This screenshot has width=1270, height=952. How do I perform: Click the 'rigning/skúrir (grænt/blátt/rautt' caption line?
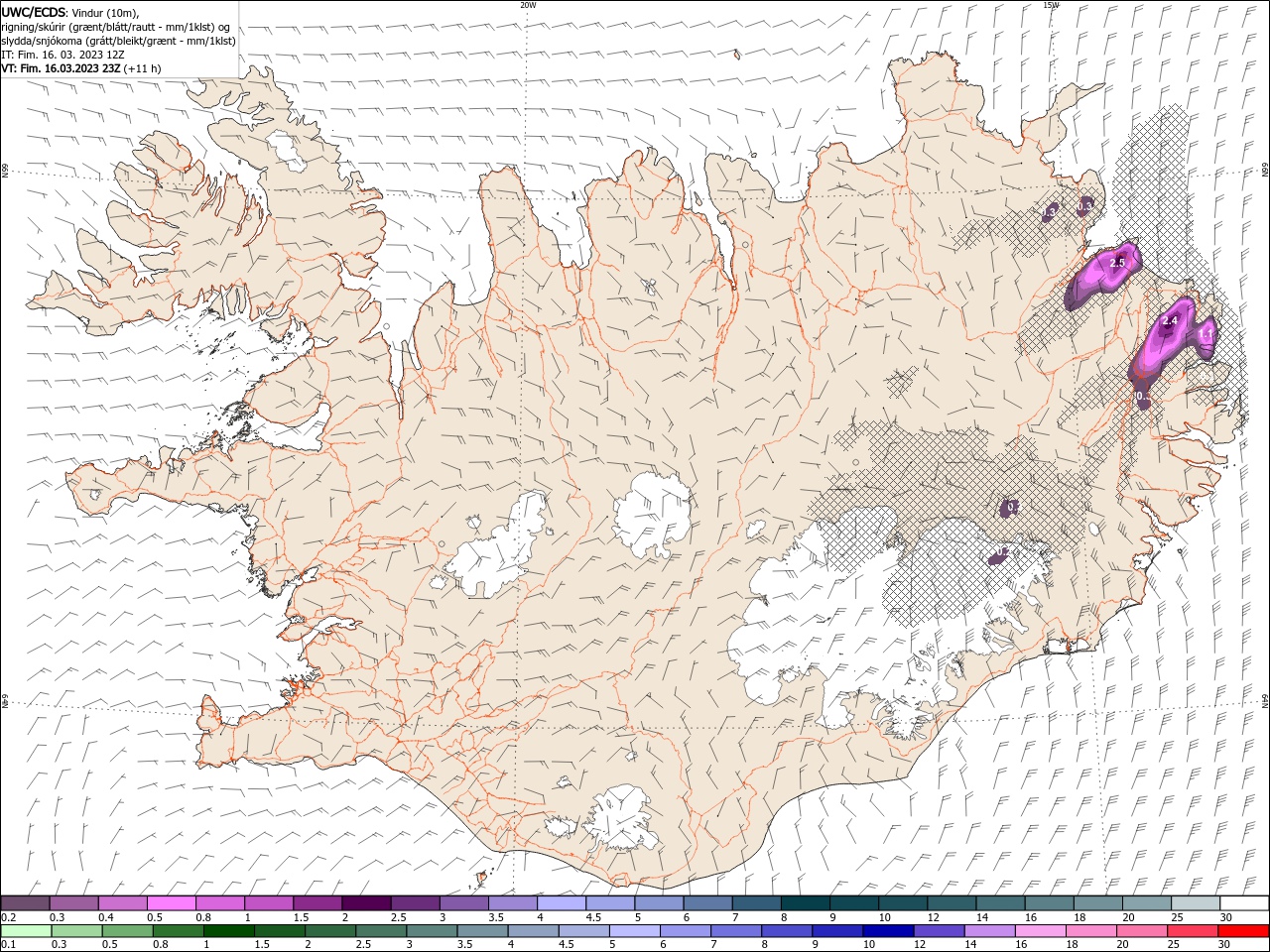(116, 27)
